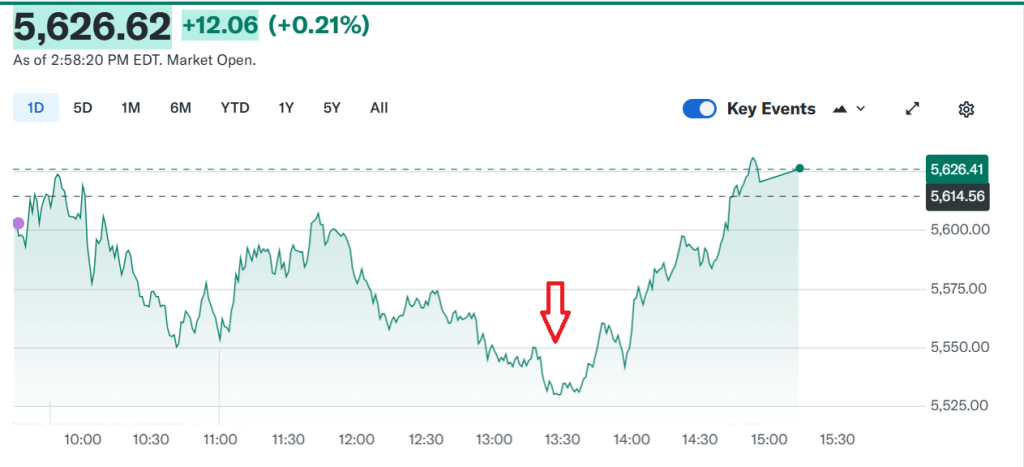Image resolution: width=1024 pixels, height=467 pixels.
Task: Switch to the 5D range
Action: click(83, 108)
